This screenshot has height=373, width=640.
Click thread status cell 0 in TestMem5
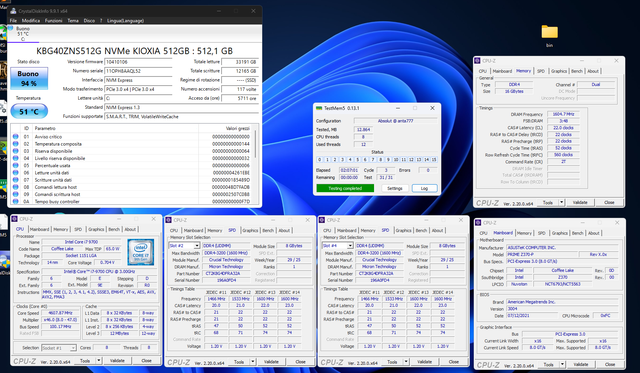pos(320,160)
